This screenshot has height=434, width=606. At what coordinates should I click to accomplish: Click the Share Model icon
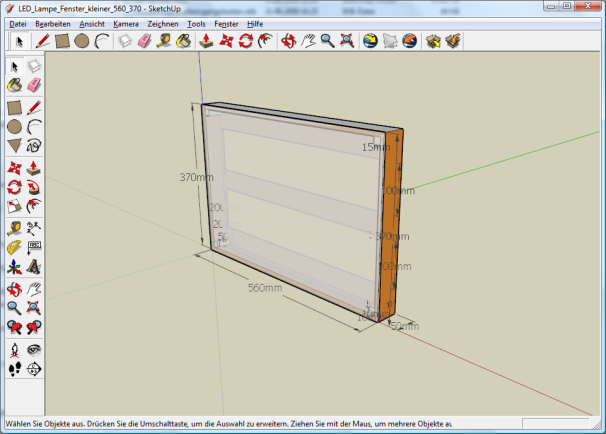453,41
